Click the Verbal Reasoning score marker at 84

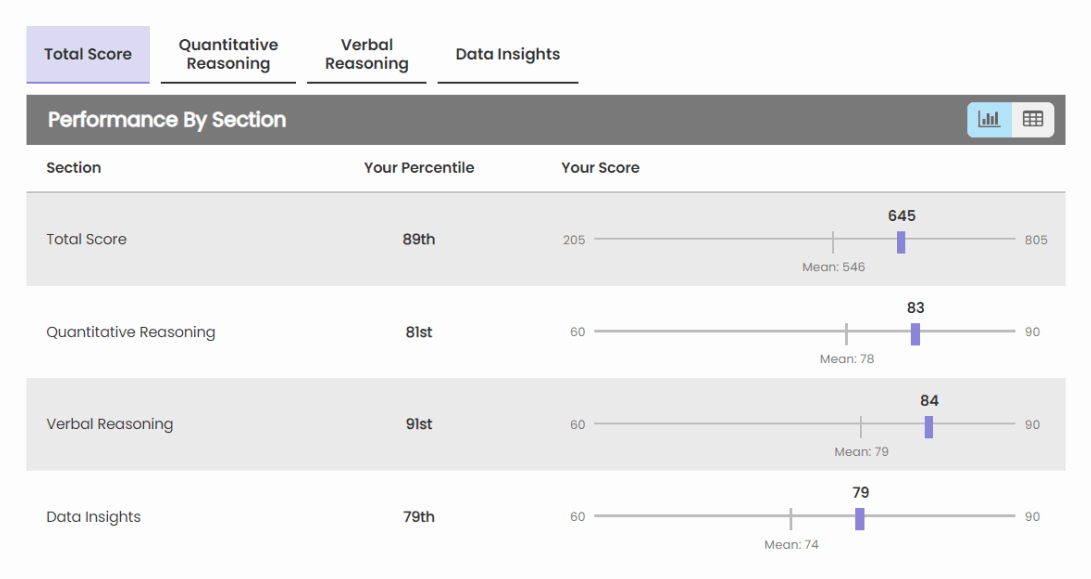click(x=929, y=427)
